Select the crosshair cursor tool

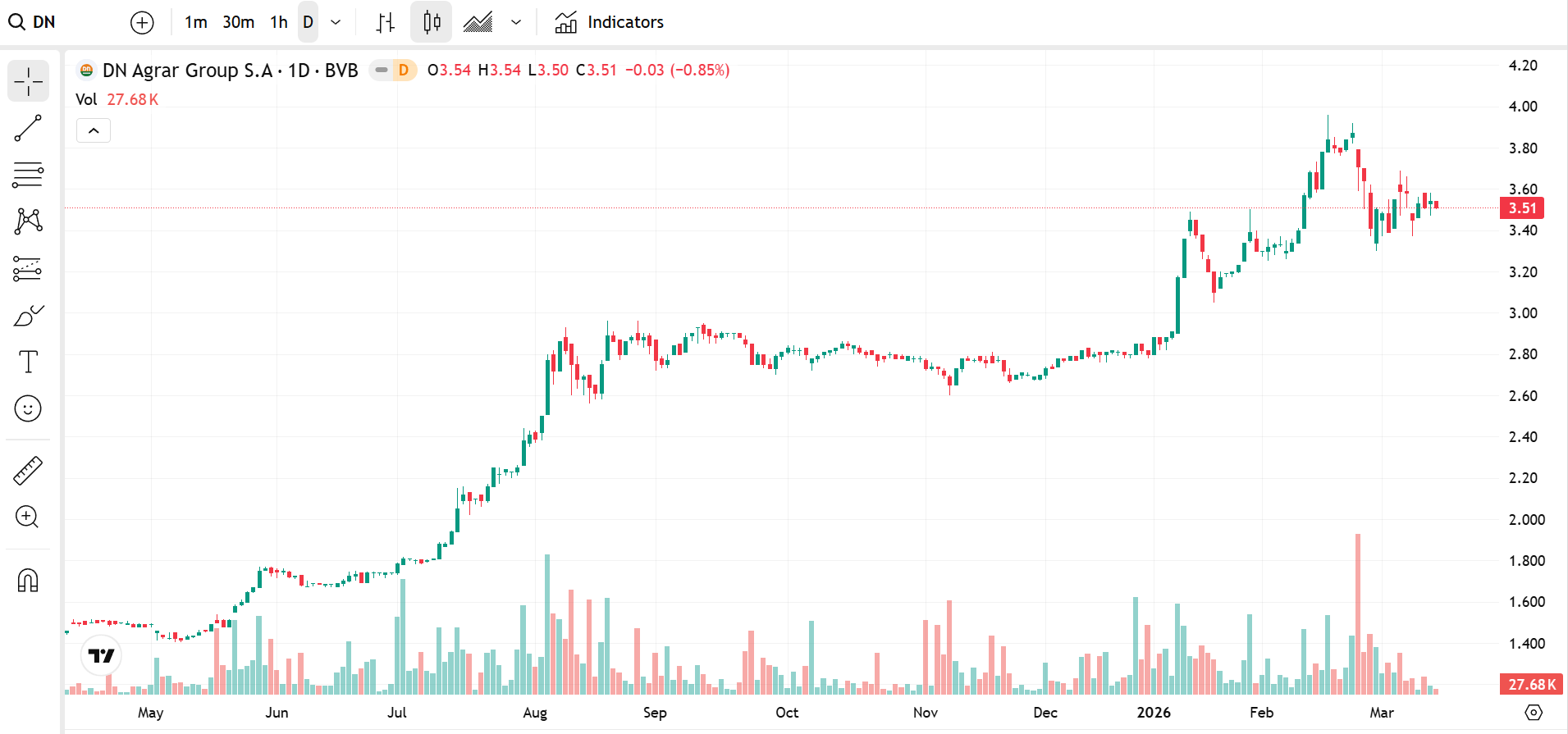click(28, 81)
